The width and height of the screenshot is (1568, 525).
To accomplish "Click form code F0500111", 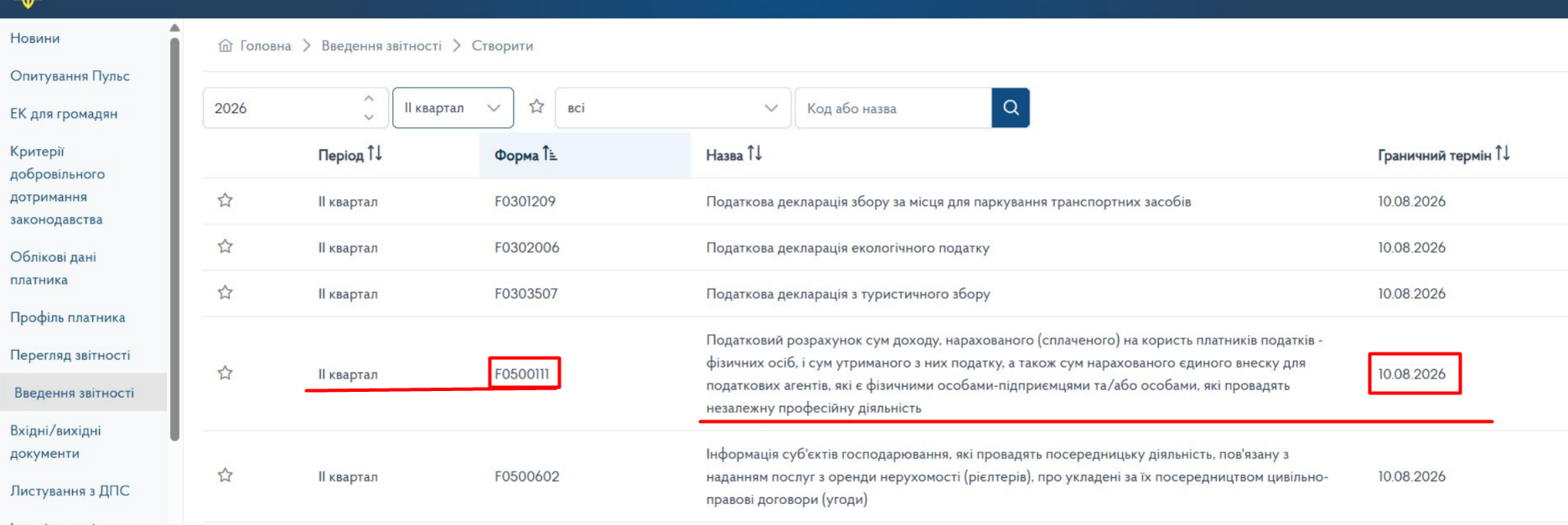I will pos(522,373).
